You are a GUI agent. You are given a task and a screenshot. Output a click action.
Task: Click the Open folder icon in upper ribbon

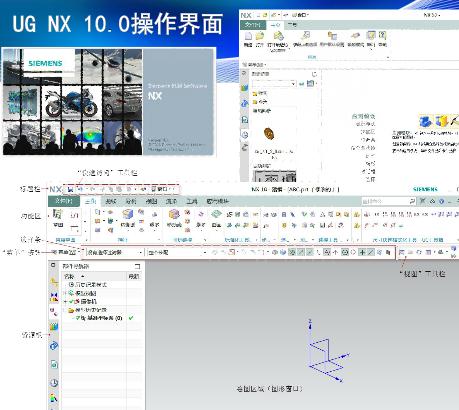260,36
